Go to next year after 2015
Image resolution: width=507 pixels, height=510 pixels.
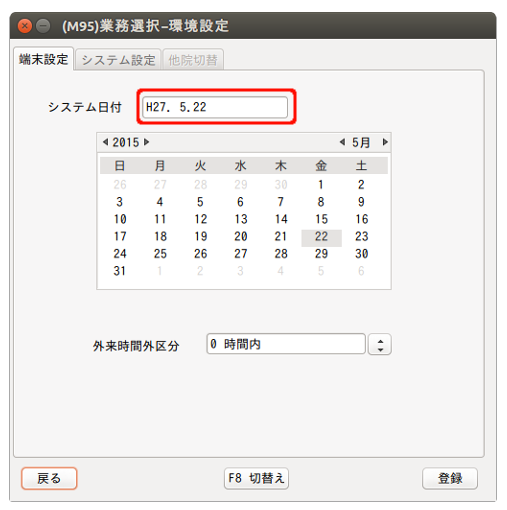click(146, 142)
